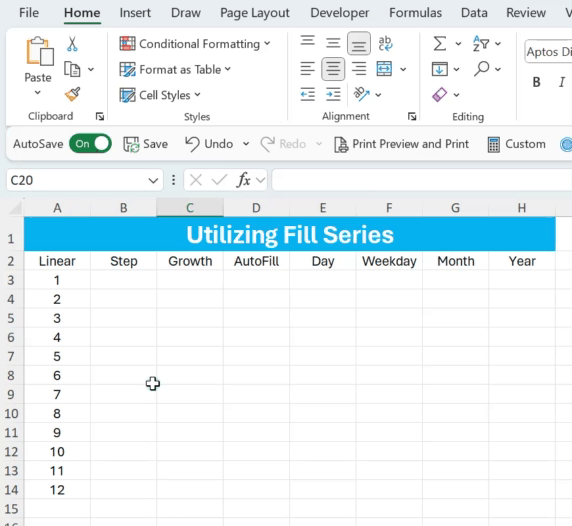
Task: Expand Paste options arrow
Action: tap(38, 93)
